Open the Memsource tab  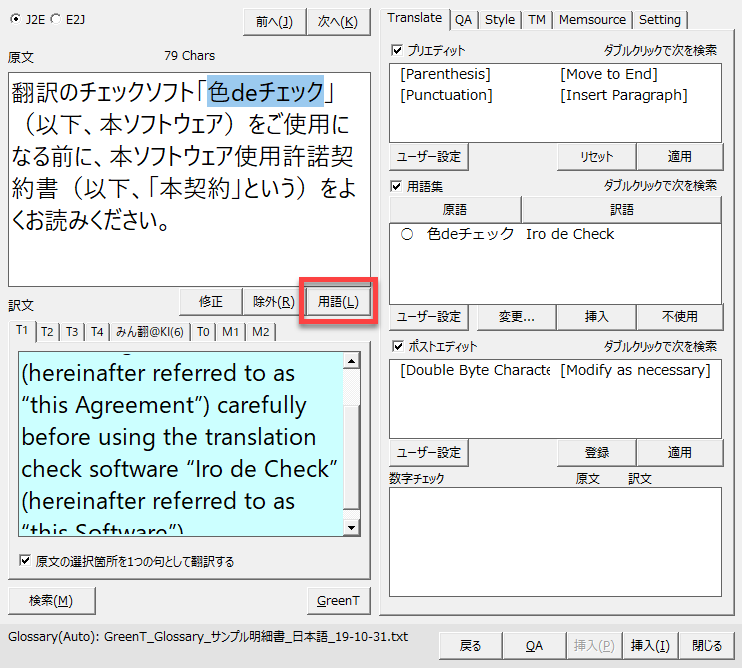(592, 19)
